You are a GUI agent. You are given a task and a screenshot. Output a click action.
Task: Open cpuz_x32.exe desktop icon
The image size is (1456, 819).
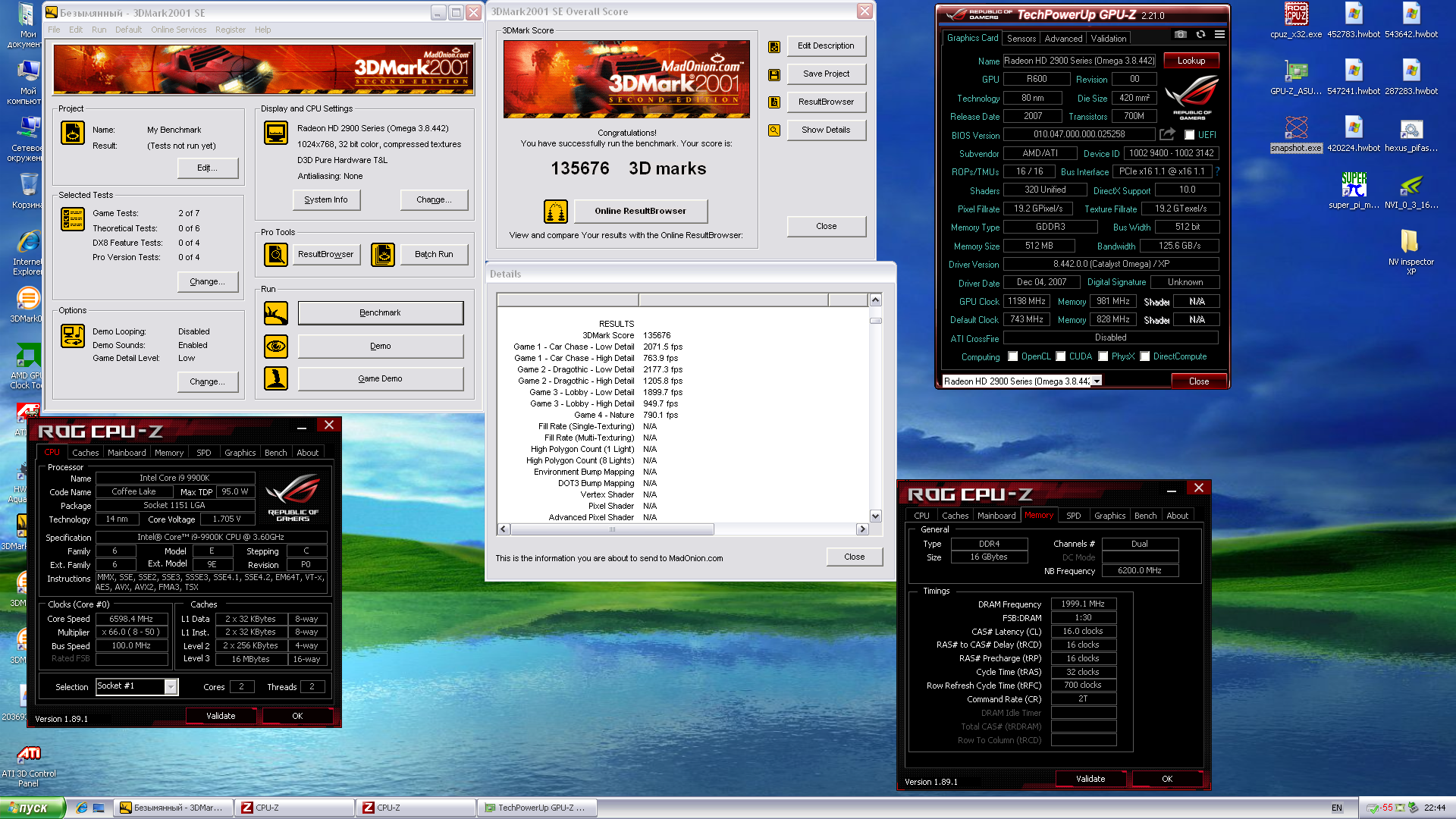click(x=1296, y=20)
